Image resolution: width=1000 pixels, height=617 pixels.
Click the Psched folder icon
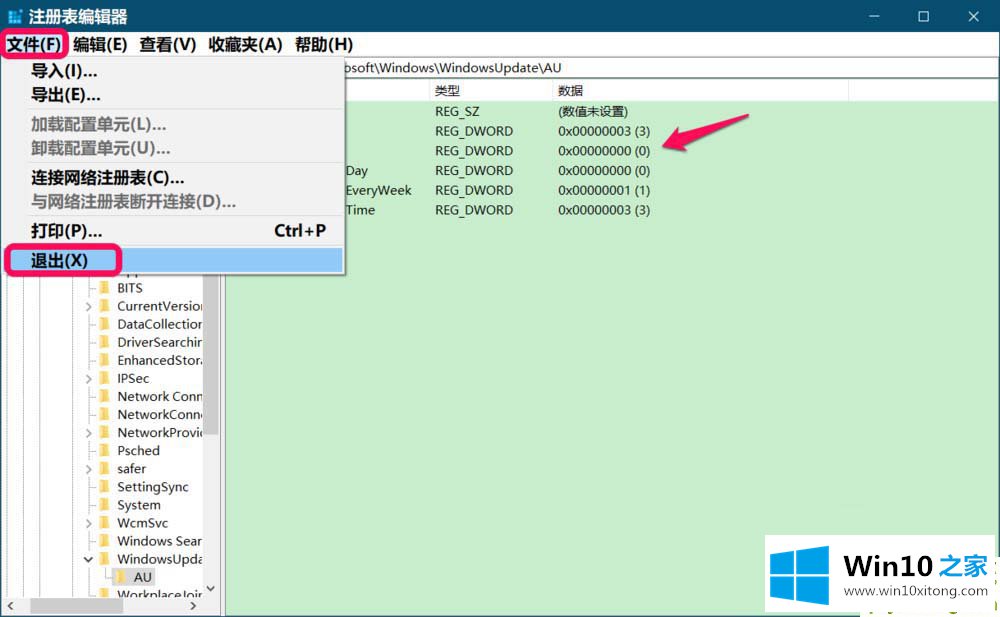[105, 450]
